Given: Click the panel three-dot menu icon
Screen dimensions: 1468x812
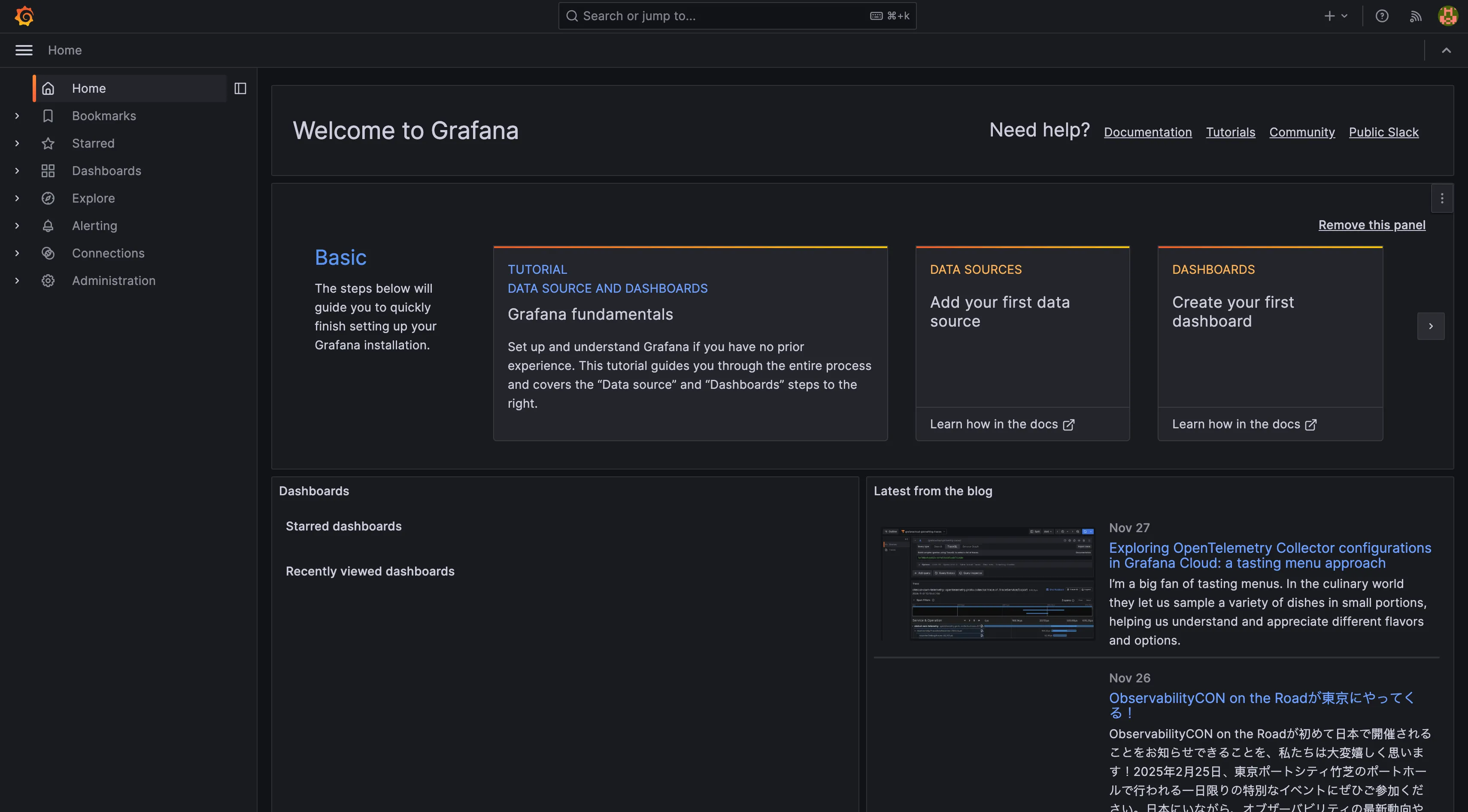Looking at the screenshot, I should 1442,198.
